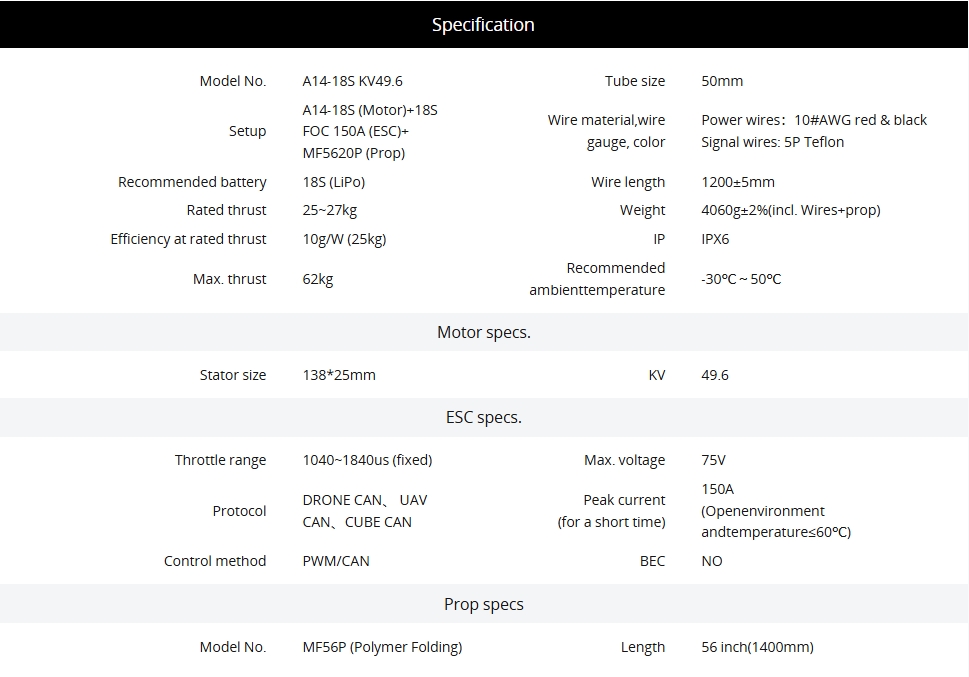969x677 pixels.
Task: Select the A14-18S KV49.6 model number value
Action: point(352,81)
